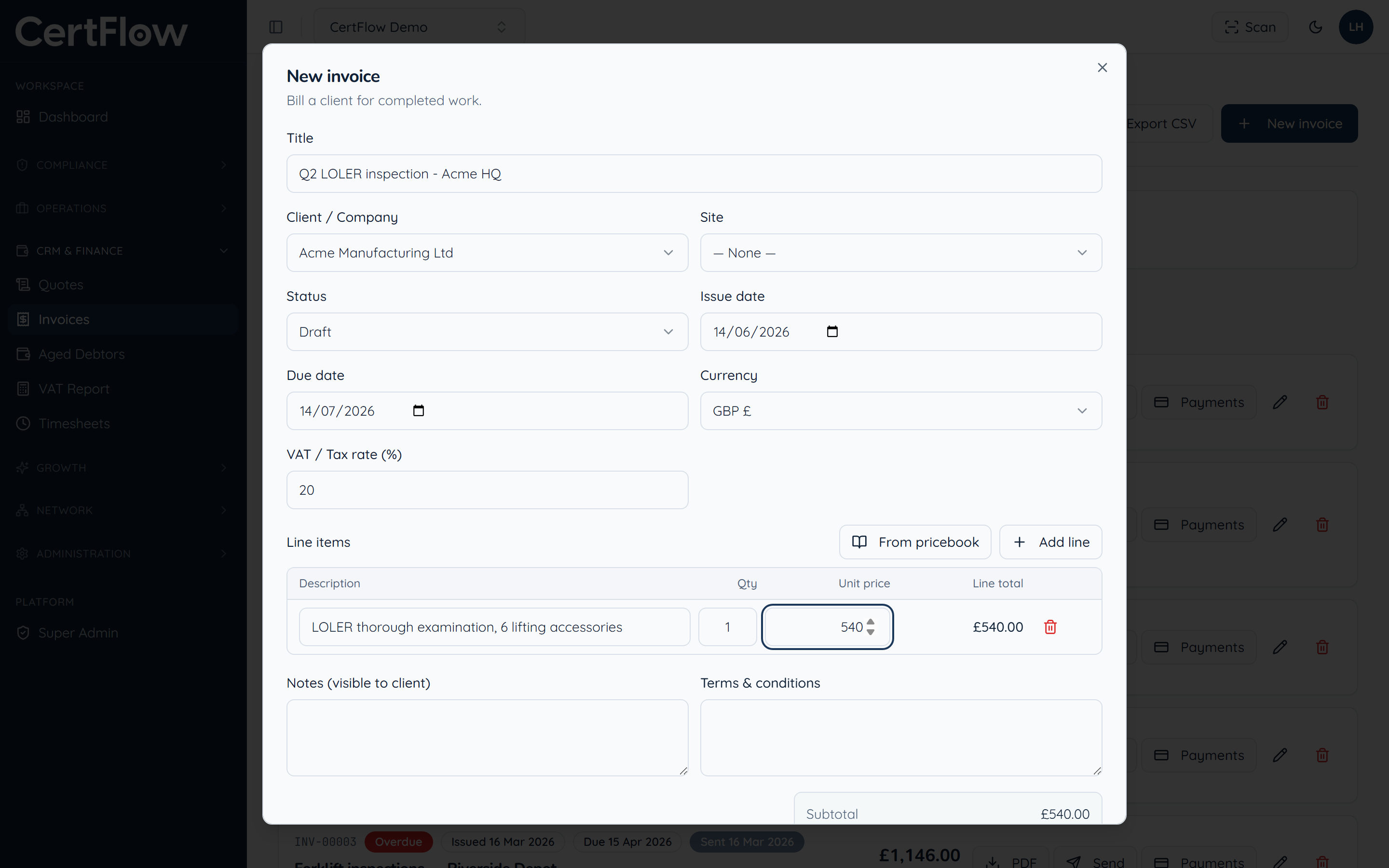Click the From pricebook button

coord(915,542)
